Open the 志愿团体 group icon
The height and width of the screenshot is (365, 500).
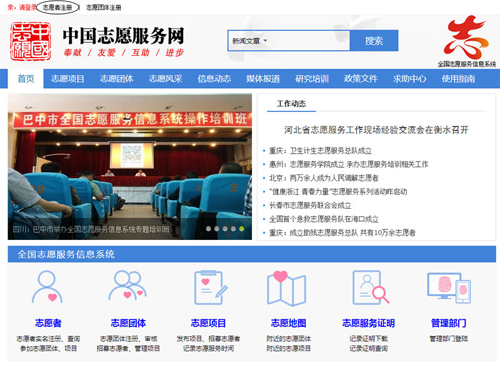tap(128, 285)
